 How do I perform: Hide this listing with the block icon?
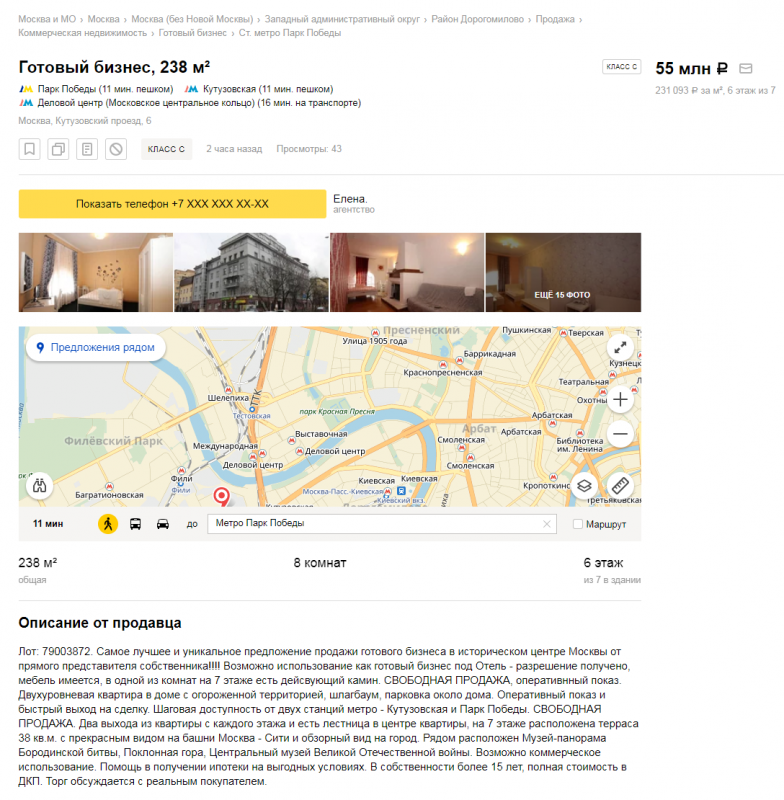[116, 149]
